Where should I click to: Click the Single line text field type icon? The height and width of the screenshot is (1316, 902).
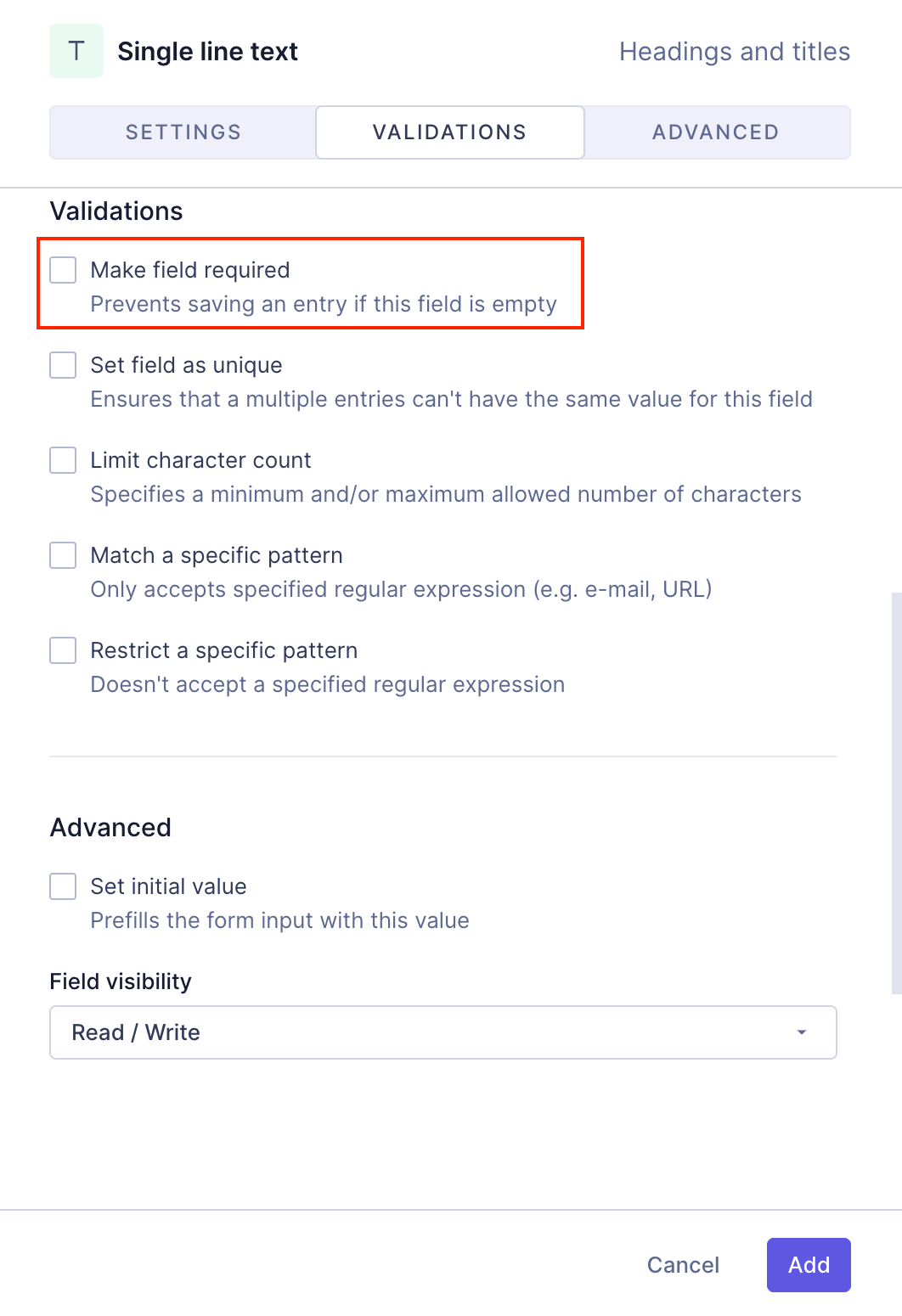point(76,50)
